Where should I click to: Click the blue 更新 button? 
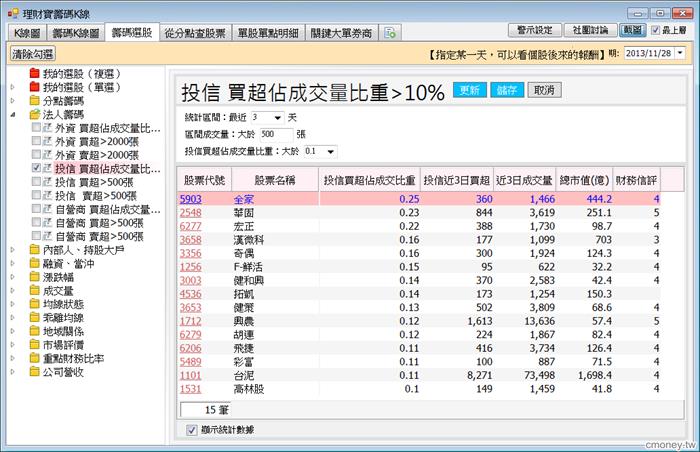(470, 90)
